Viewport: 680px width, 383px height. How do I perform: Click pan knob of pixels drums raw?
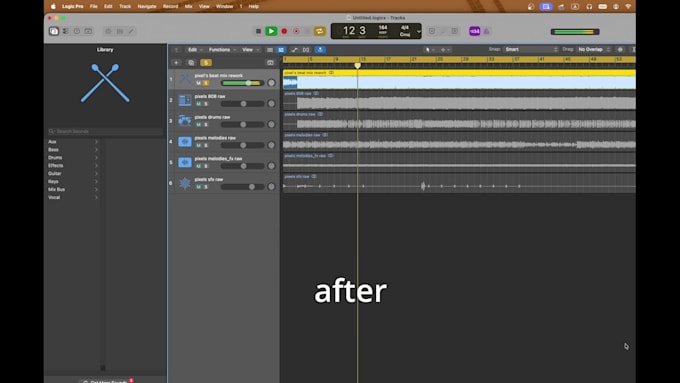click(x=271, y=124)
